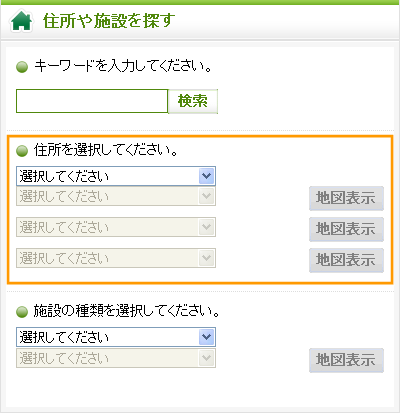The width and height of the screenshot is (401, 414).
Task: Open the second-level address dropdown
Action: tap(116, 196)
